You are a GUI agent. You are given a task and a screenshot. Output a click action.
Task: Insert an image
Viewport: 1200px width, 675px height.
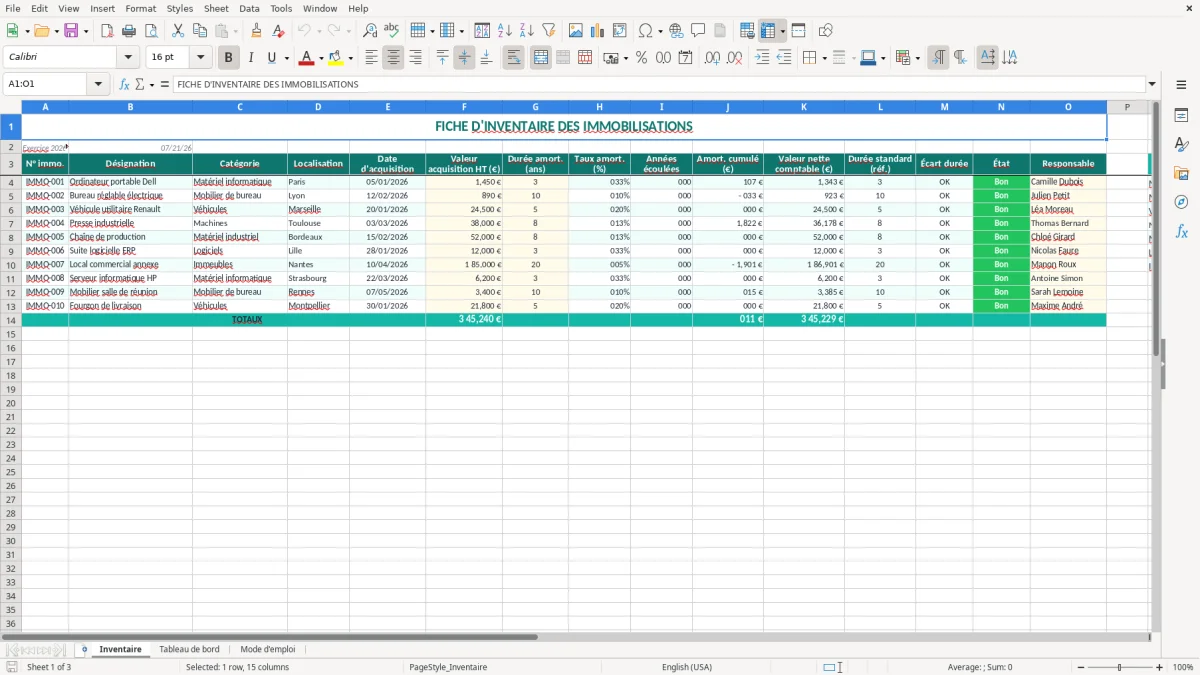point(575,31)
